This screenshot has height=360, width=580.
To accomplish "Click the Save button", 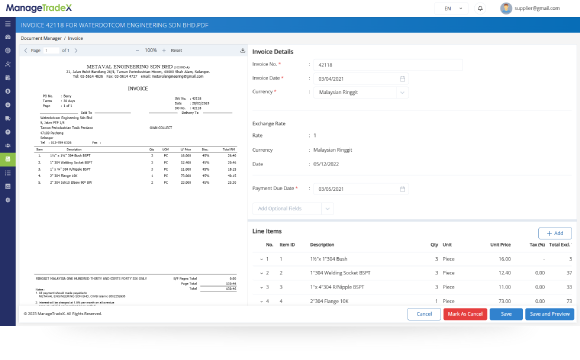I will [506, 314].
